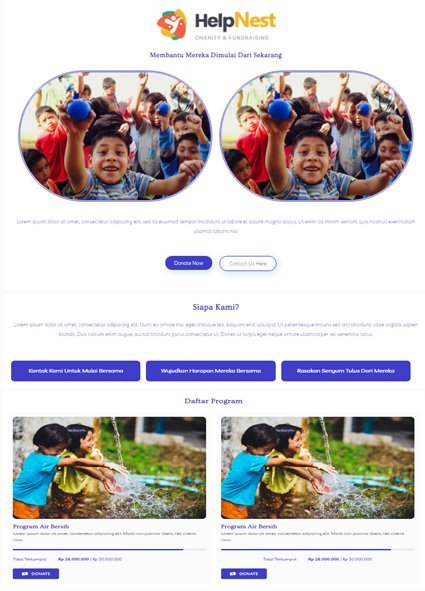Open Kontak Kami Untuk Mulai Bersama button

click(x=76, y=371)
